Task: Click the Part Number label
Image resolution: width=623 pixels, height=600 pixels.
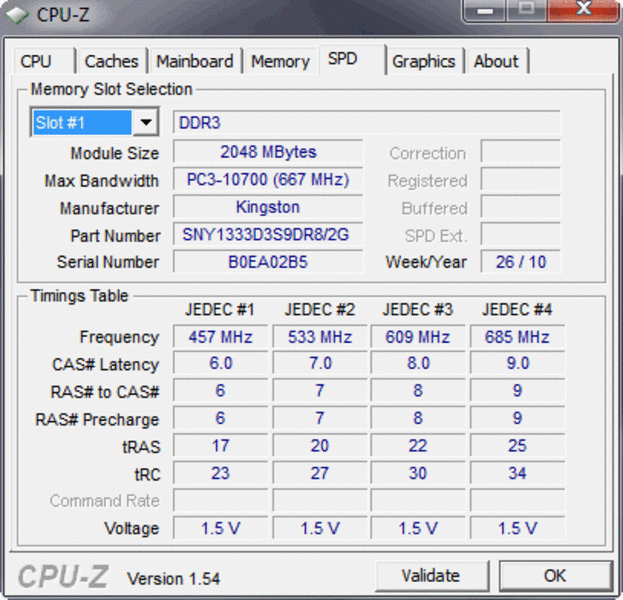Action: click(116, 236)
